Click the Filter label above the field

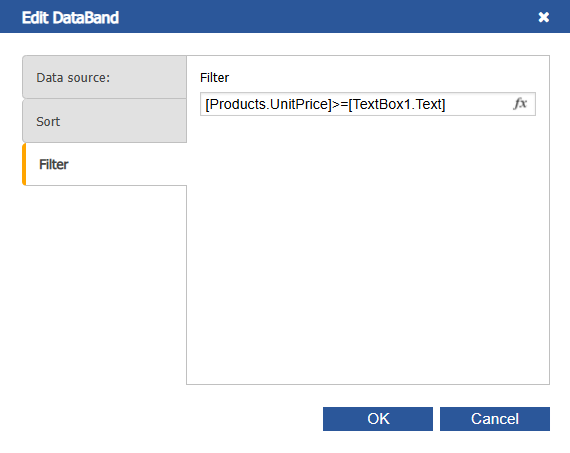214,77
